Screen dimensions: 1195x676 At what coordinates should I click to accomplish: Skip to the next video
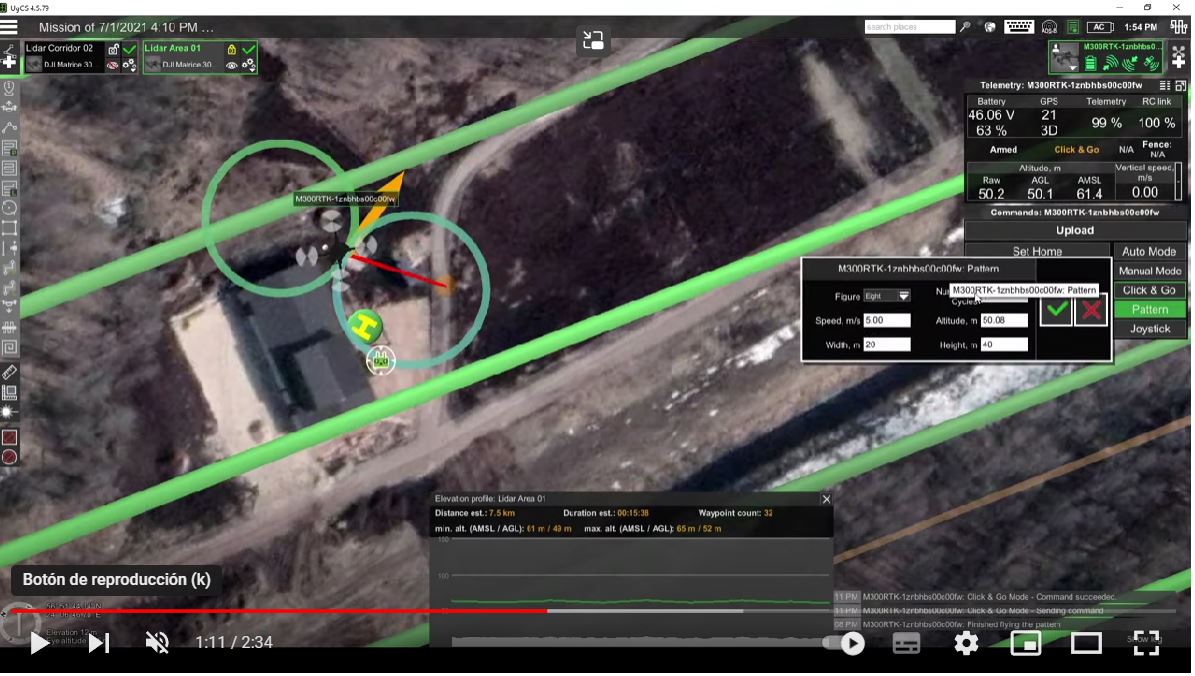tap(99, 643)
